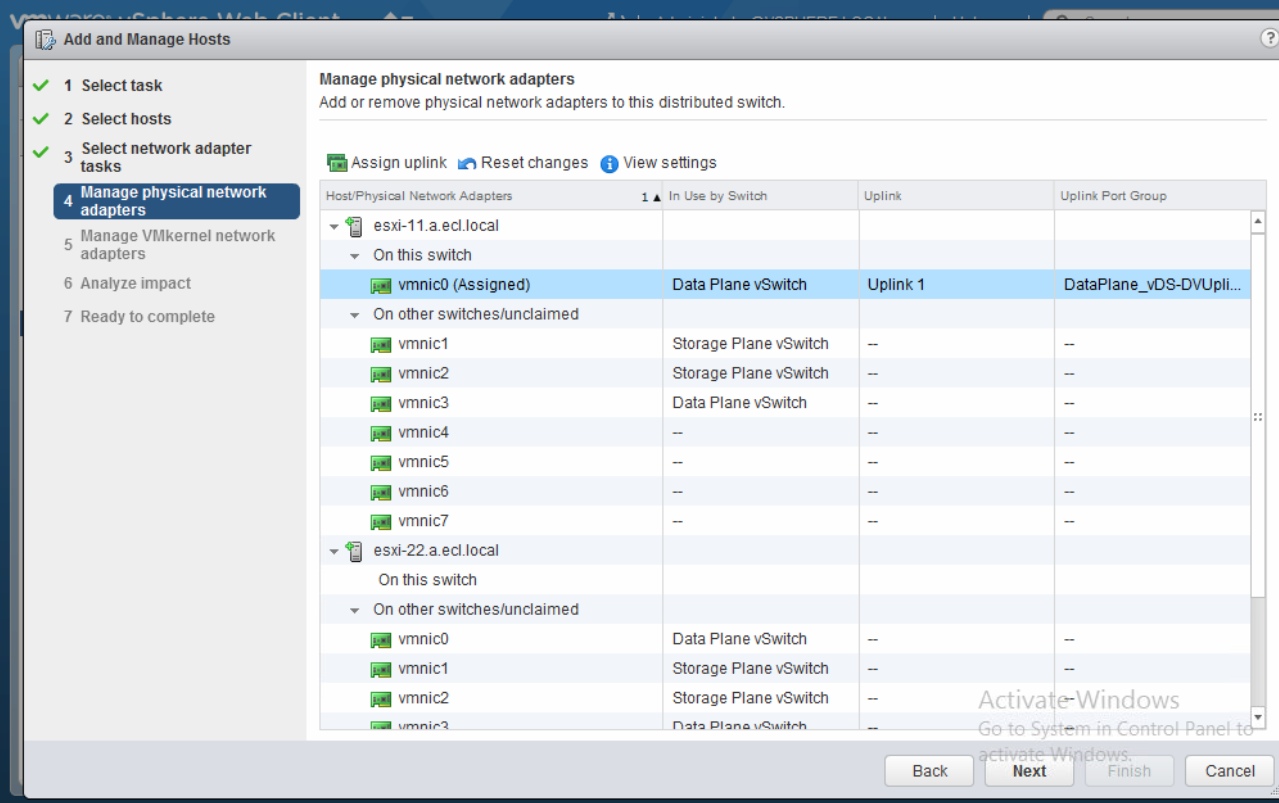
Task: Collapse 'On other switches/unclaimed' under esxi-22
Action: pyautogui.click(x=354, y=610)
